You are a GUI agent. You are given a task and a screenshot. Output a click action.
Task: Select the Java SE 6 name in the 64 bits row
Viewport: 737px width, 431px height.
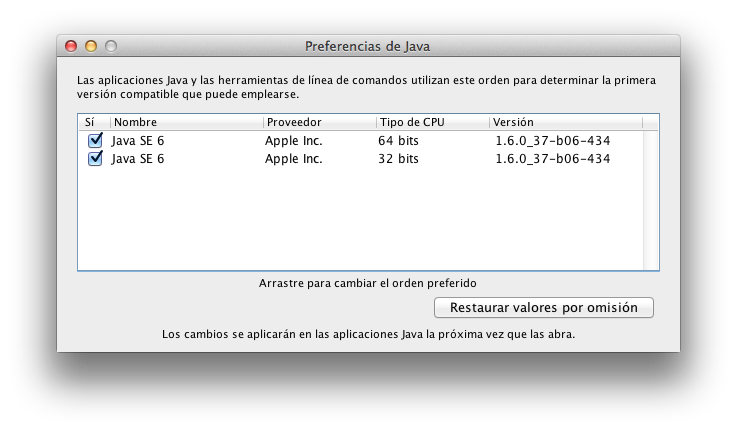coord(138,141)
